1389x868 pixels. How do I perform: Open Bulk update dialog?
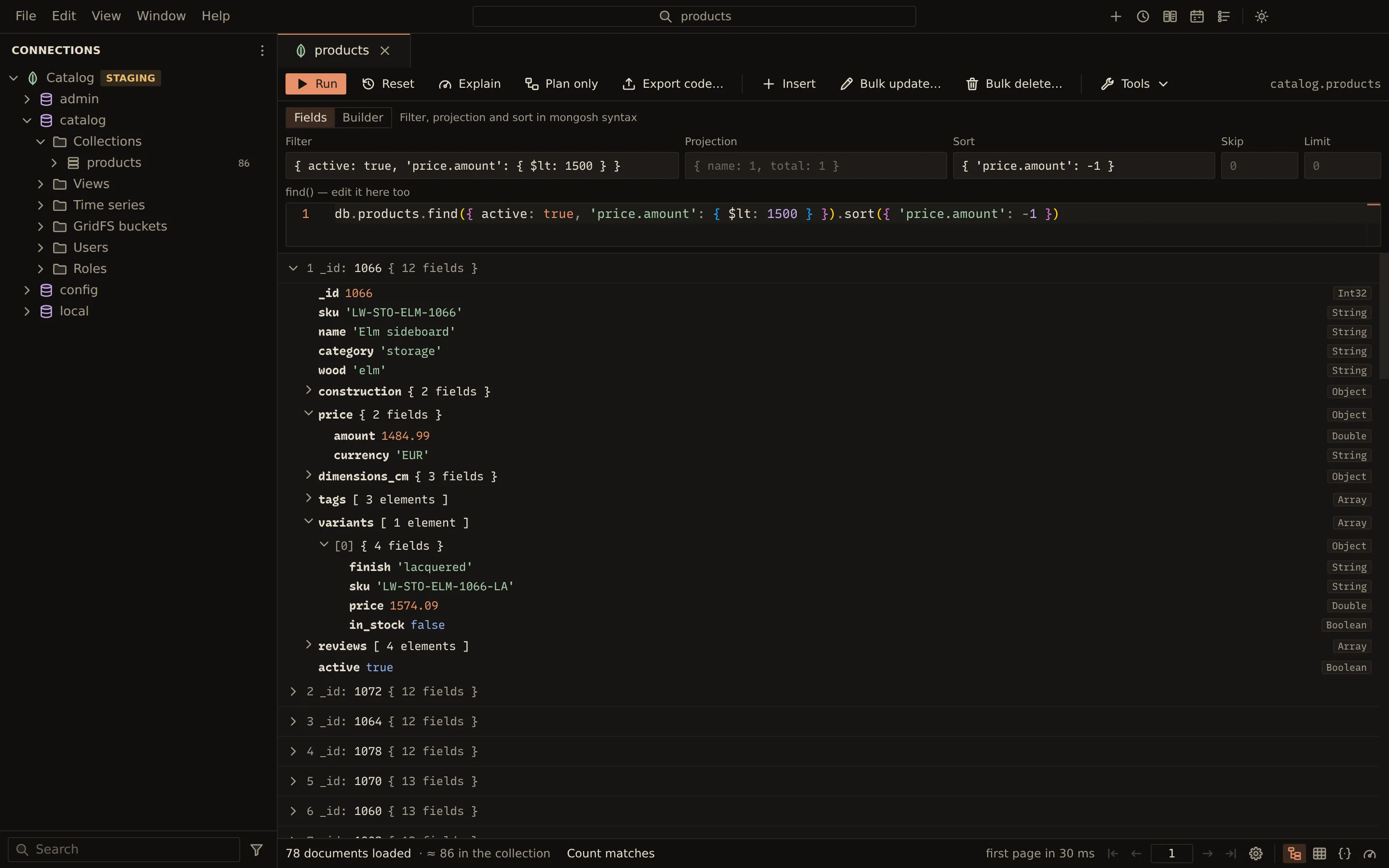(890, 84)
